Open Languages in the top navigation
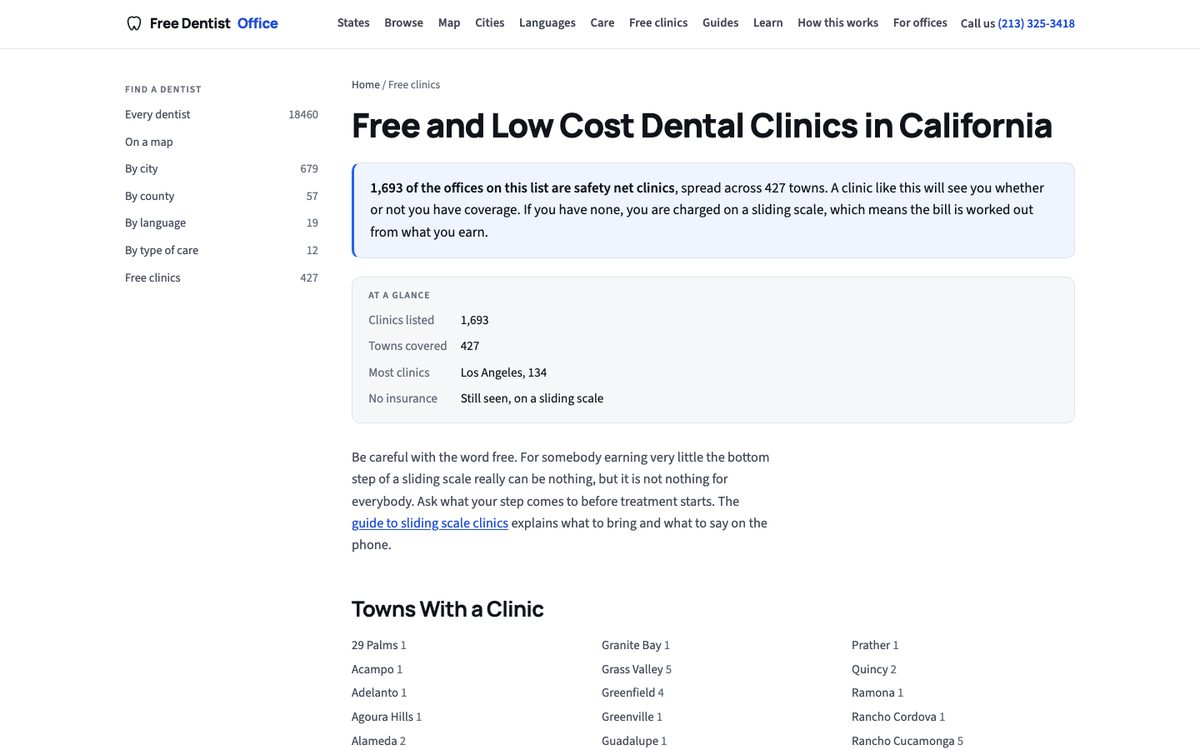The image size is (1200, 750). point(547,23)
